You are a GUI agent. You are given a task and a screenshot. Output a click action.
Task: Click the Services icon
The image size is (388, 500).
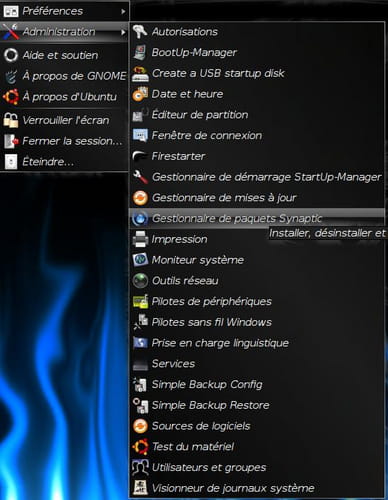(140, 364)
